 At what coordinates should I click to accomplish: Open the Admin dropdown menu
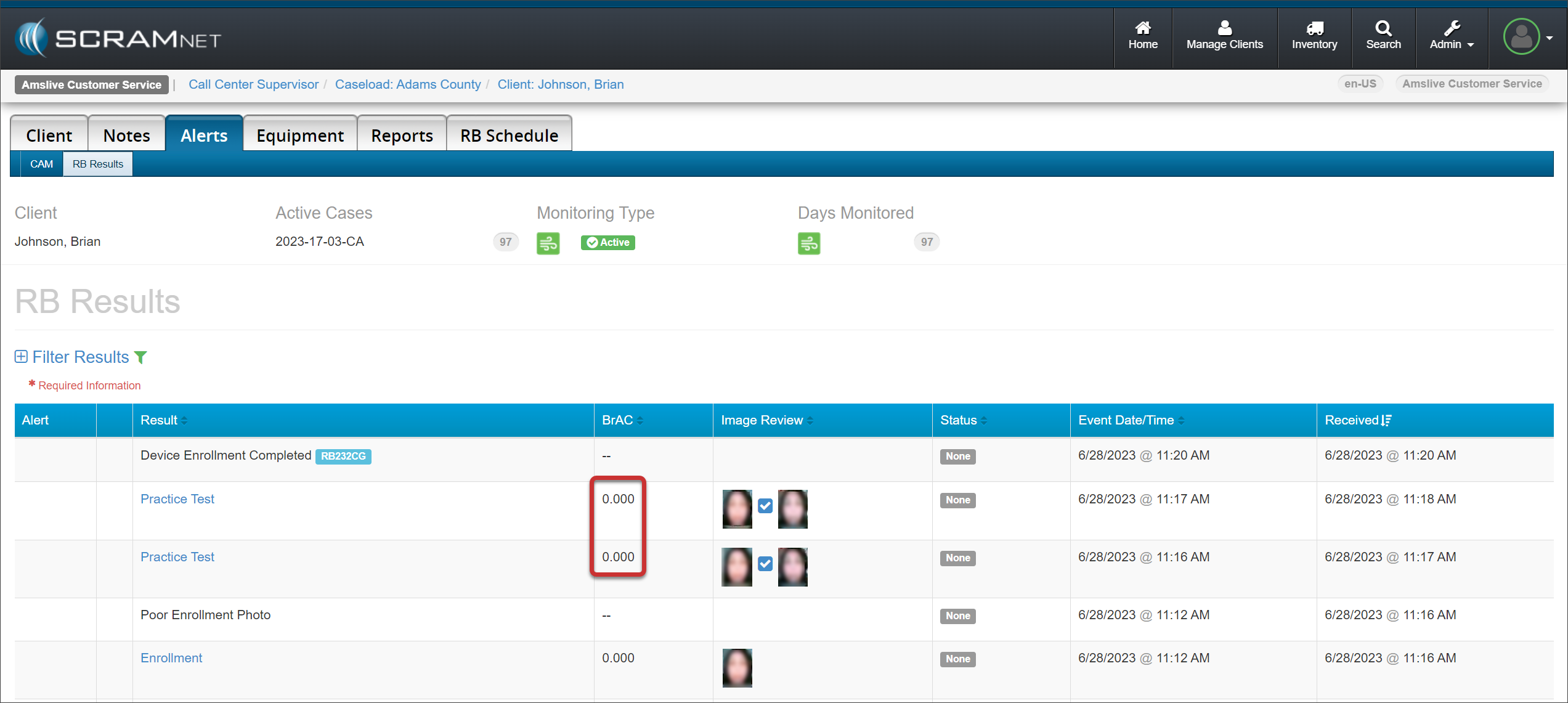click(x=1451, y=36)
